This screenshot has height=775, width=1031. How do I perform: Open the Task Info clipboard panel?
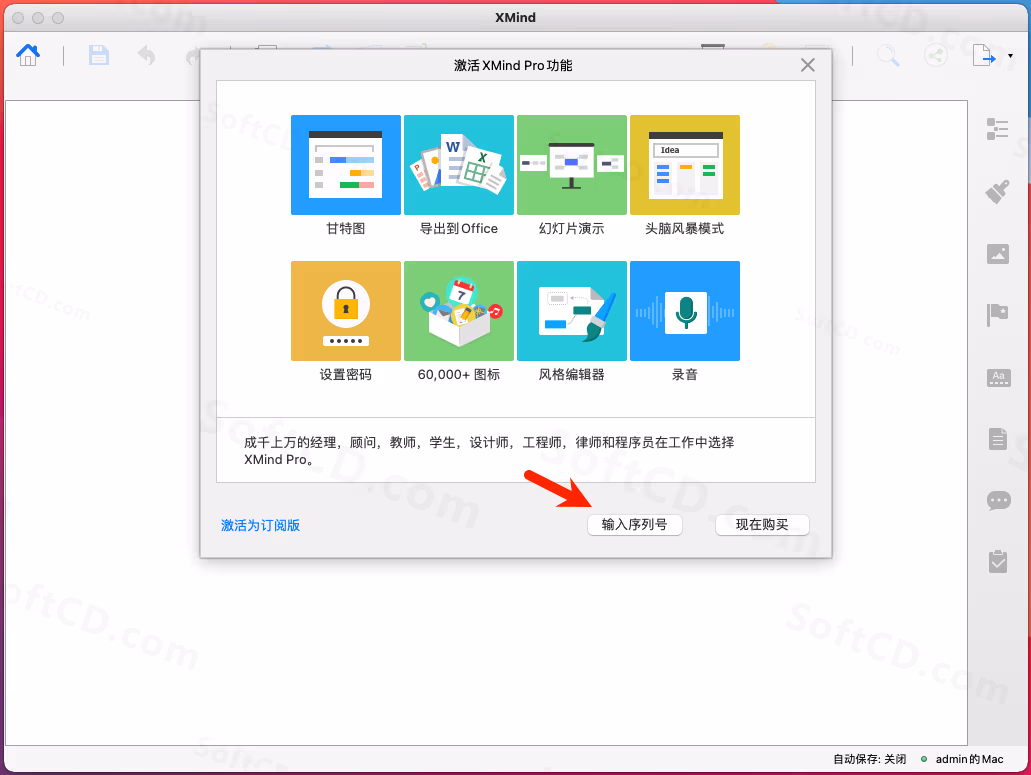click(997, 561)
